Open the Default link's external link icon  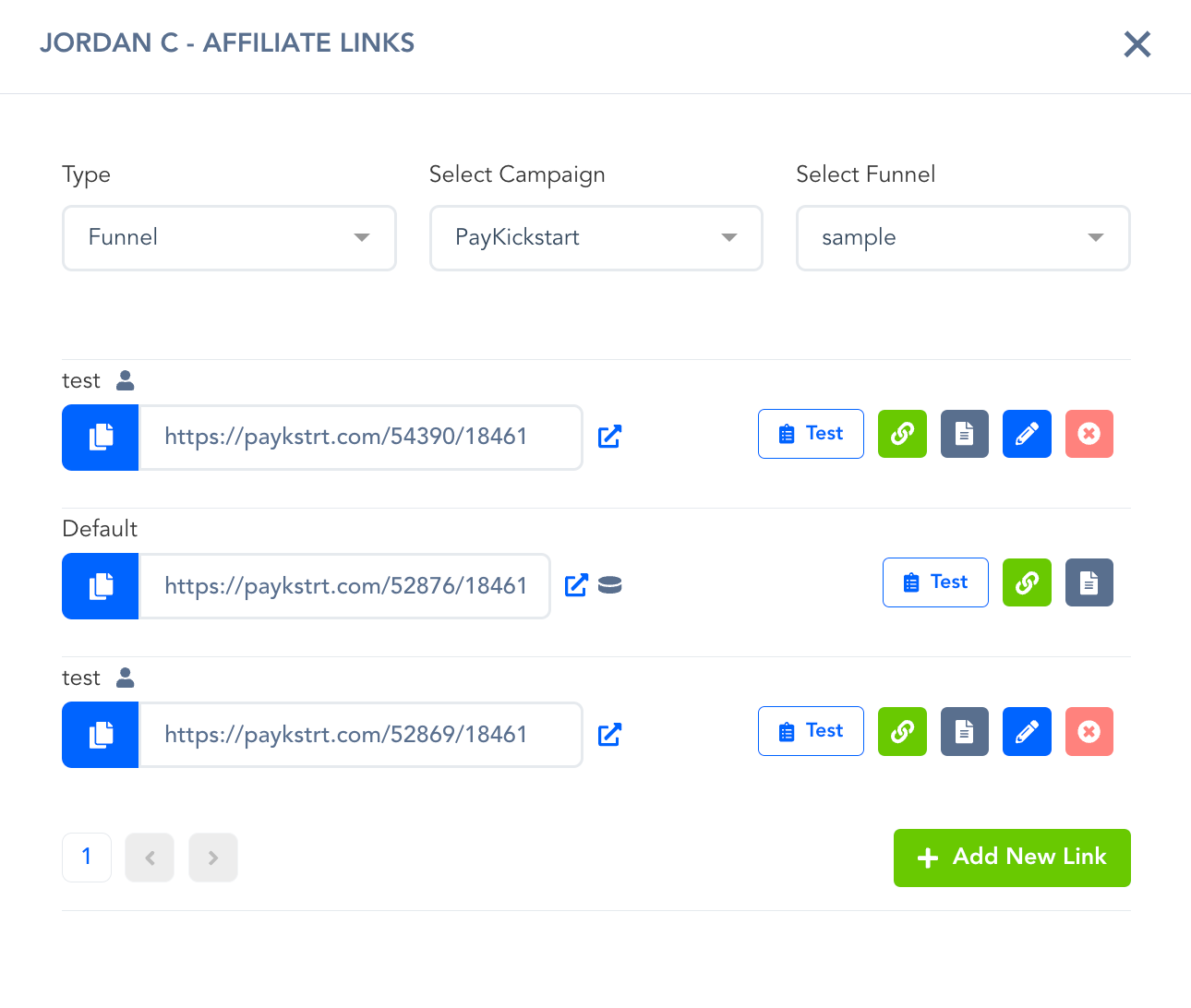pyautogui.click(x=576, y=585)
